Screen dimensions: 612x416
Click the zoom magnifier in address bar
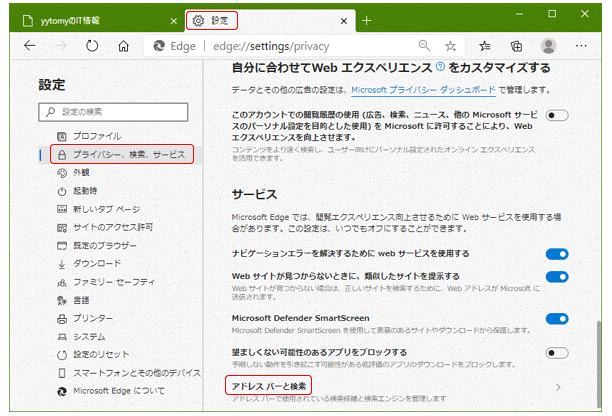(425, 45)
